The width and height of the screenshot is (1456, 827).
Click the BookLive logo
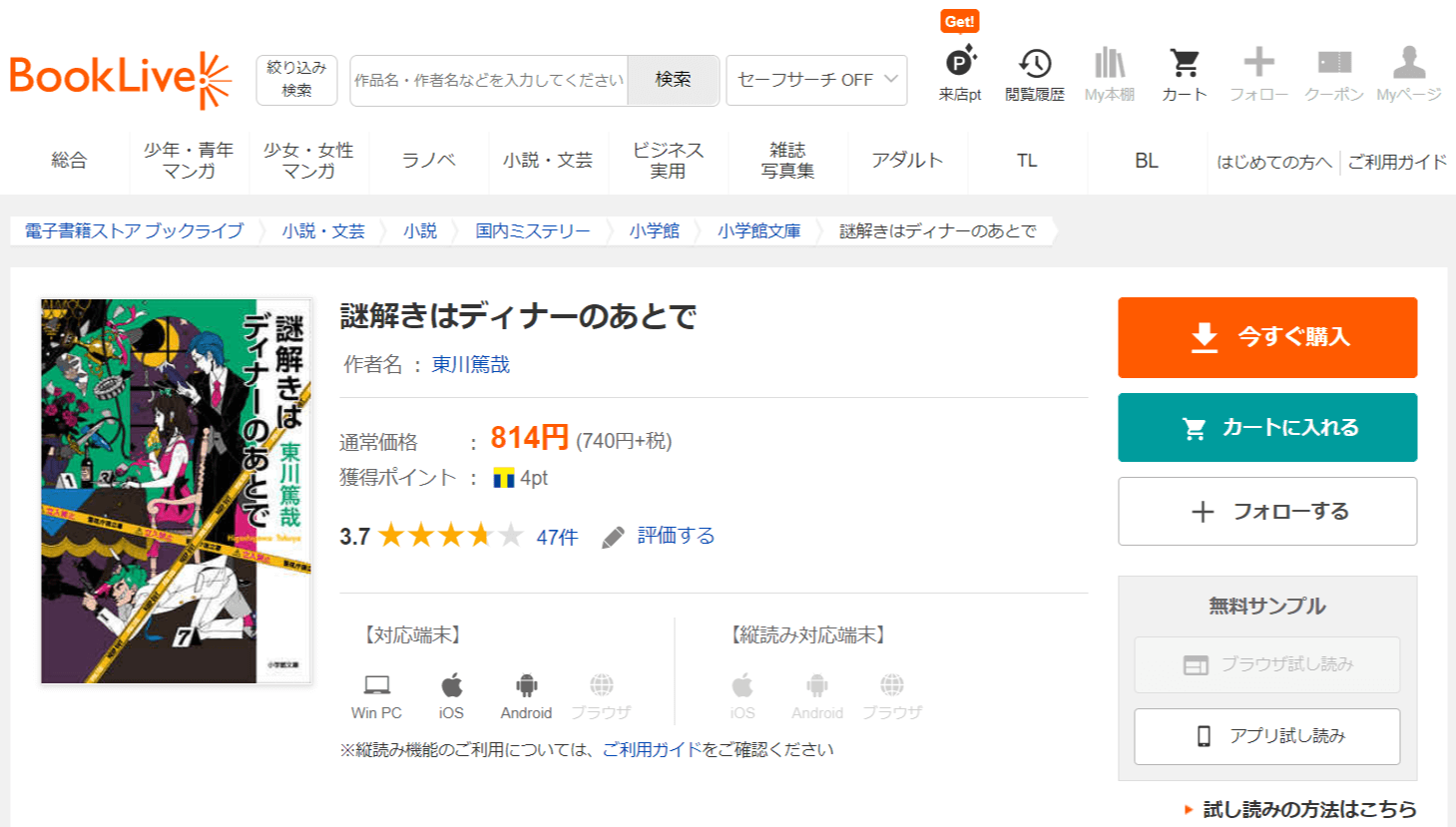(x=120, y=79)
